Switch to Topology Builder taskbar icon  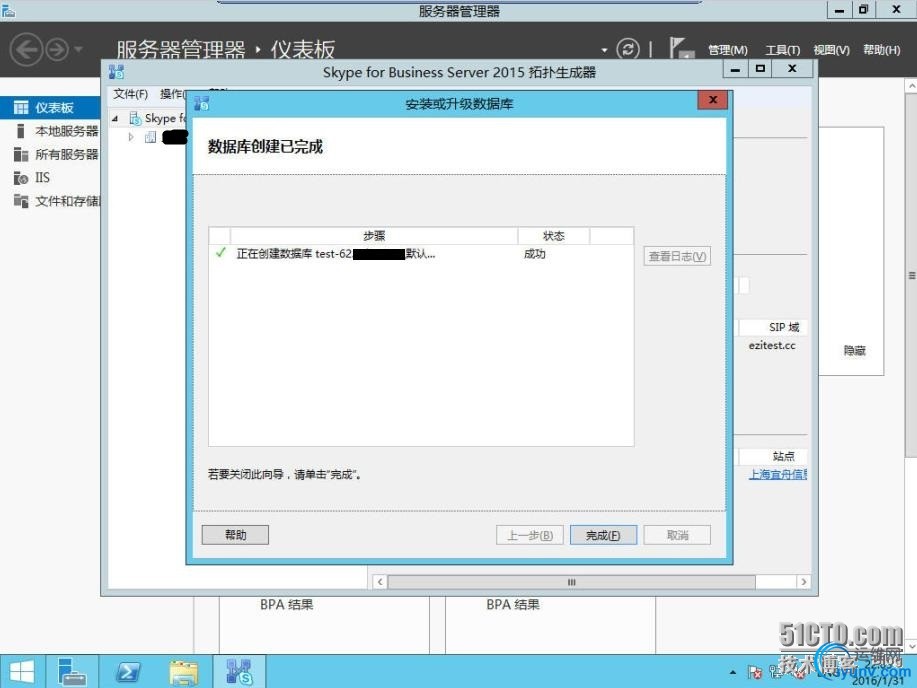239,672
